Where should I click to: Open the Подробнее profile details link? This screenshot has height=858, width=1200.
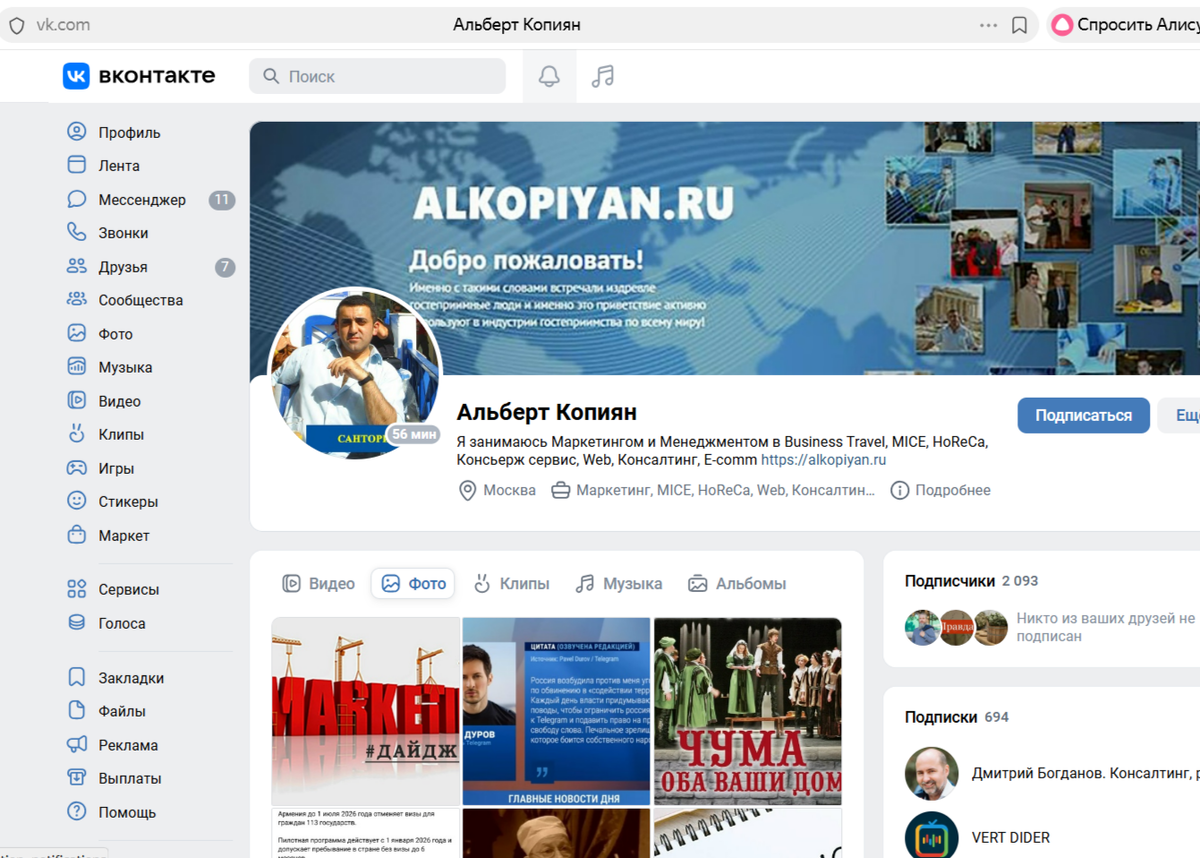(x=941, y=490)
